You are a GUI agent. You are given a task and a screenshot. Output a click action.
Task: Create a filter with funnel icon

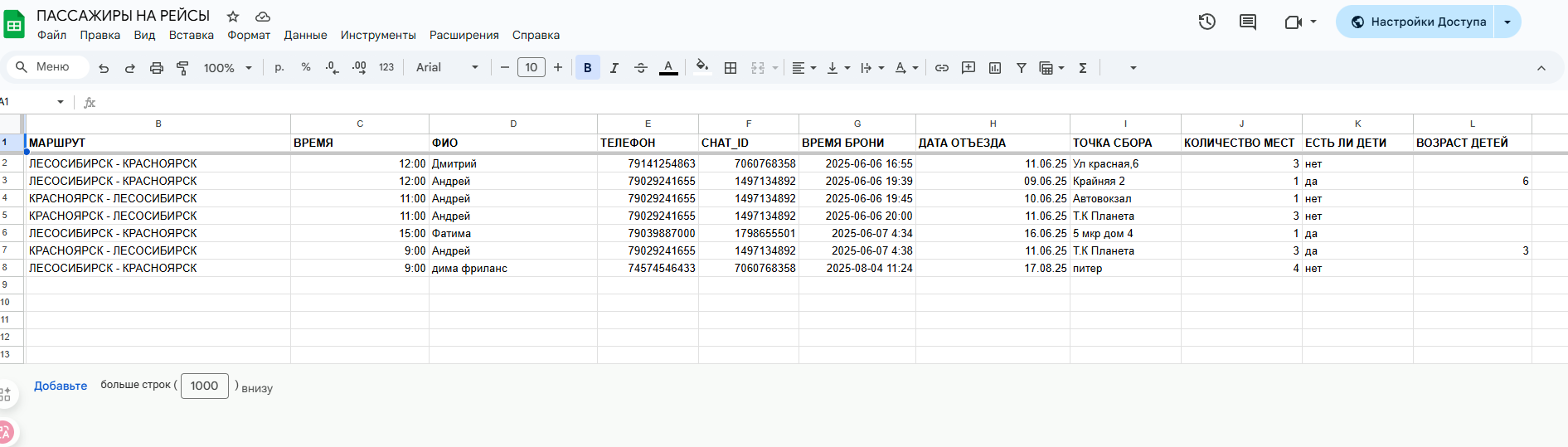tap(1022, 68)
